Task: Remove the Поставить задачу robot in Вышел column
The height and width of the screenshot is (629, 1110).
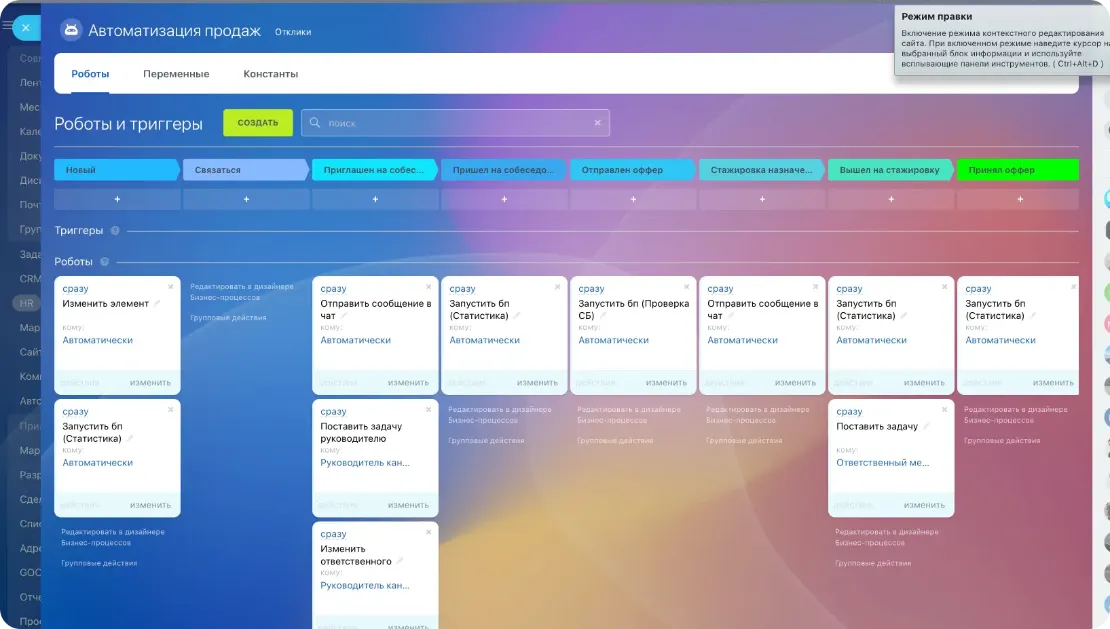Action: (x=944, y=410)
